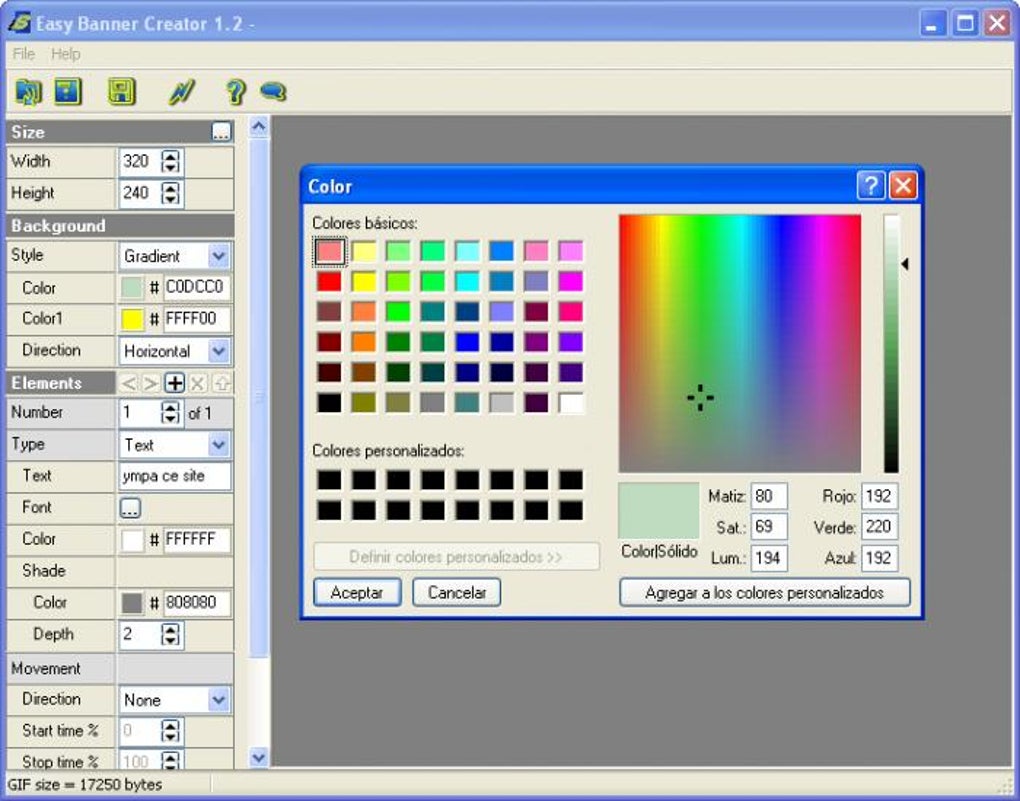Click the Matiz value field

(x=769, y=496)
